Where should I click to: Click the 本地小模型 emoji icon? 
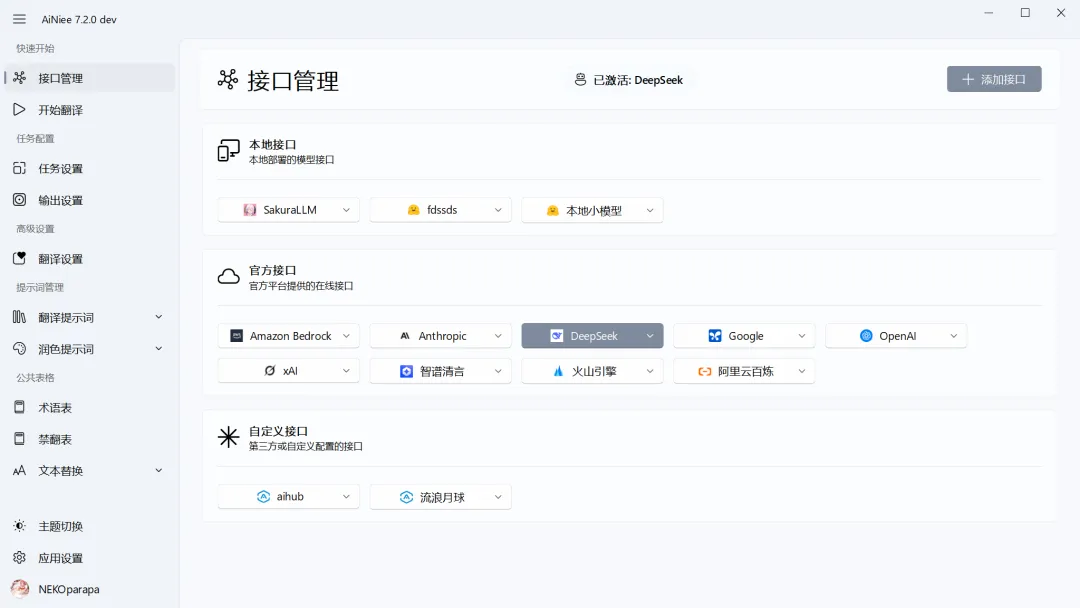pos(552,211)
